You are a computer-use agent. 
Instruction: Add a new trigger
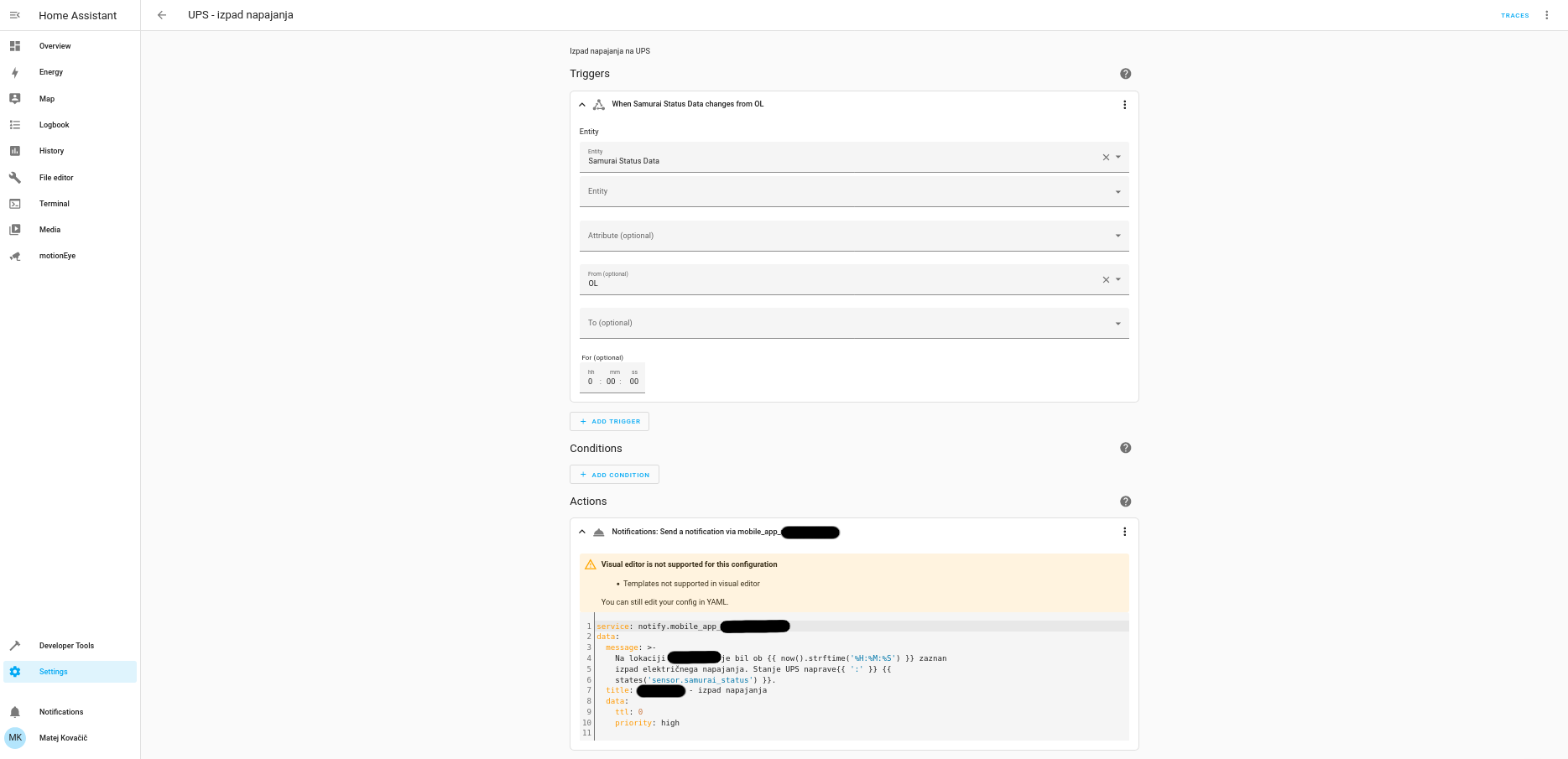[610, 422]
